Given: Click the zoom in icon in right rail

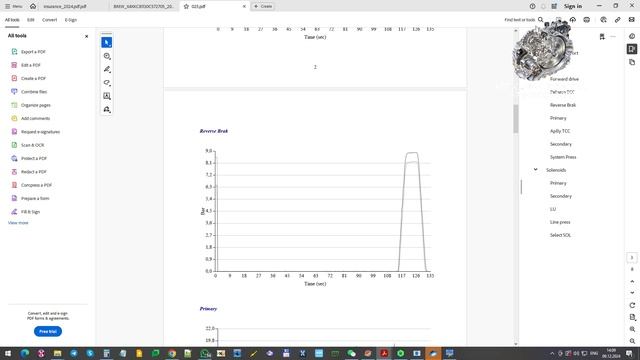Looking at the screenshot, I should (x=632, y=329).
